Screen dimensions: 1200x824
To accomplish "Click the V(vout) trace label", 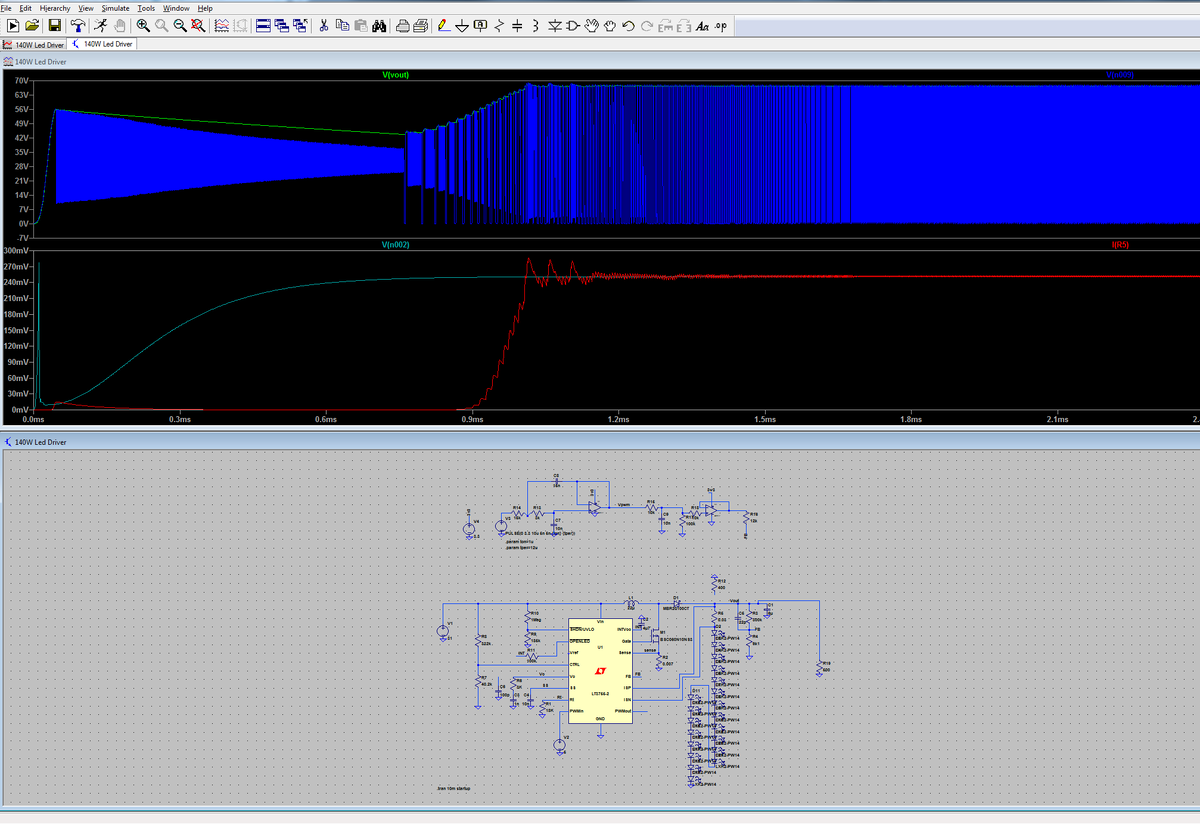I will (396, 75).
